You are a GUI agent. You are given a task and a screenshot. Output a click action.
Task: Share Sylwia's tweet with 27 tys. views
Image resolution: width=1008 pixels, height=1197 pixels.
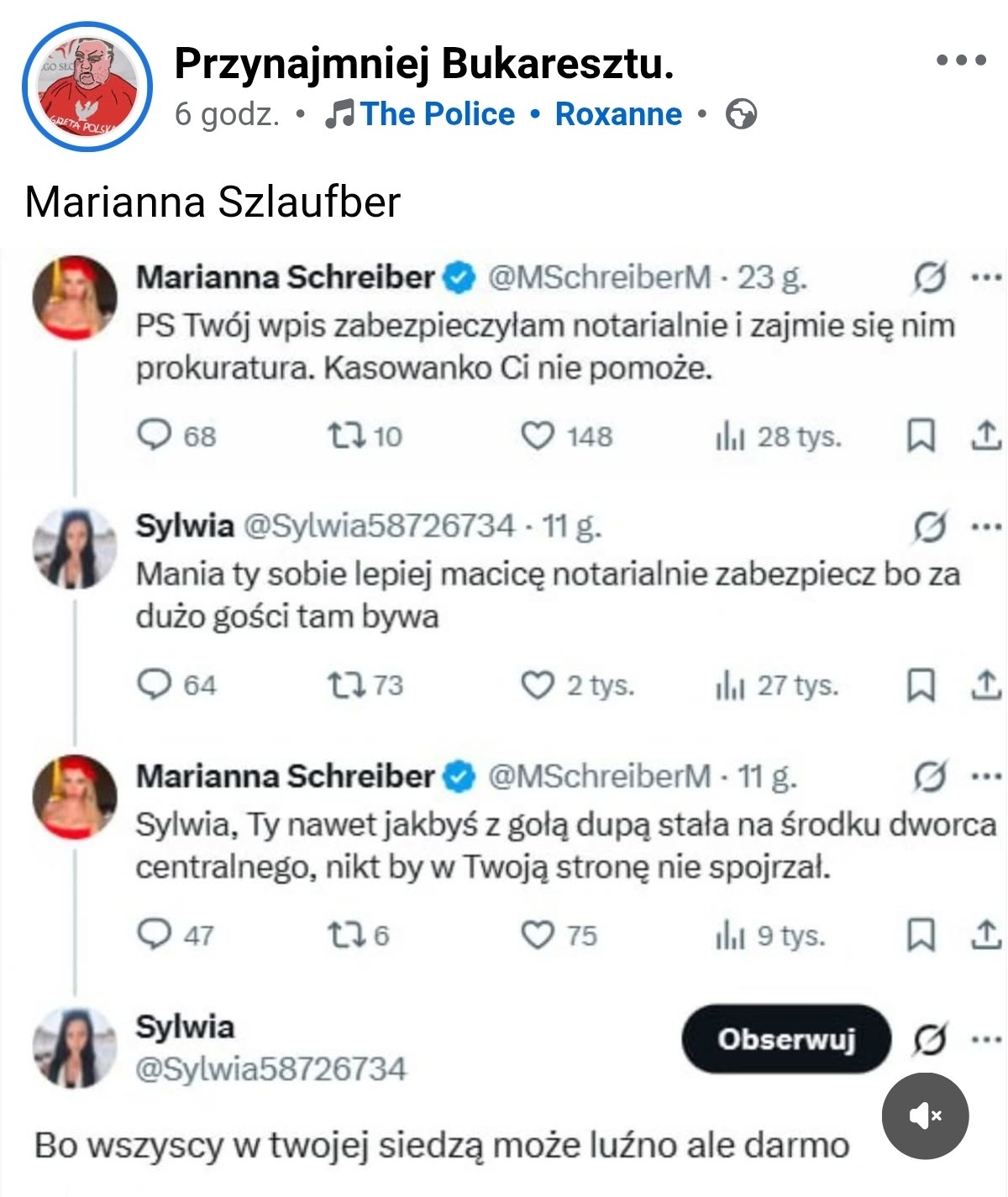click(x=986, y=685)
